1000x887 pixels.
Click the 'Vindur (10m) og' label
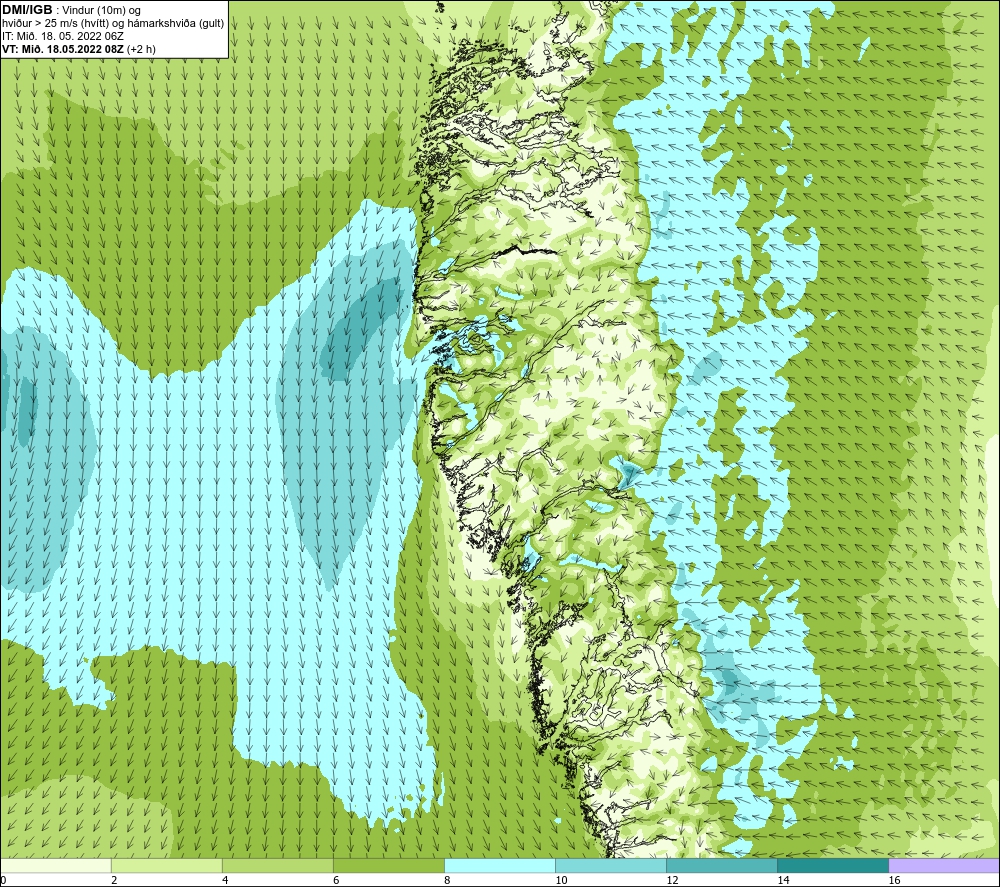[101, 11]
